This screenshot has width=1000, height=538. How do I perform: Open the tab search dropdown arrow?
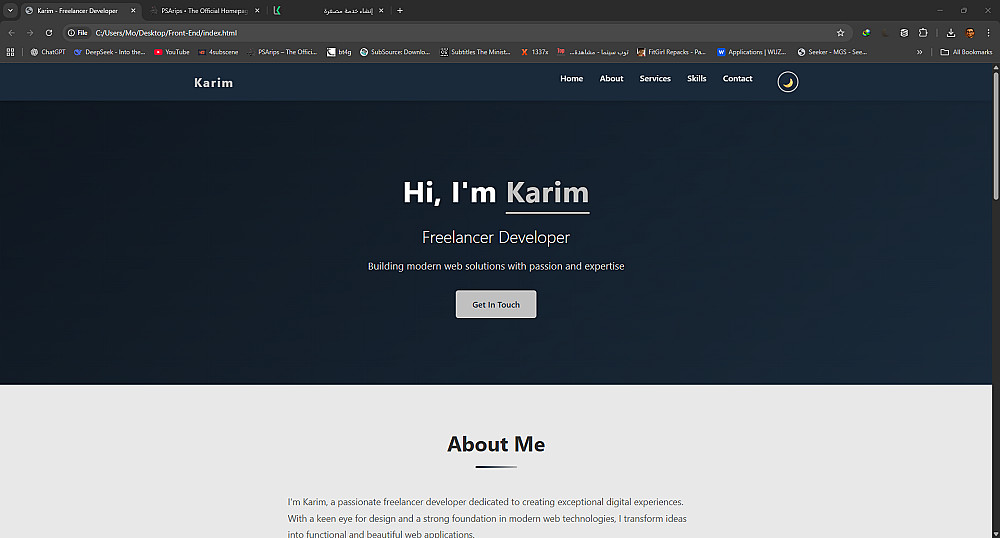(10, 10)
